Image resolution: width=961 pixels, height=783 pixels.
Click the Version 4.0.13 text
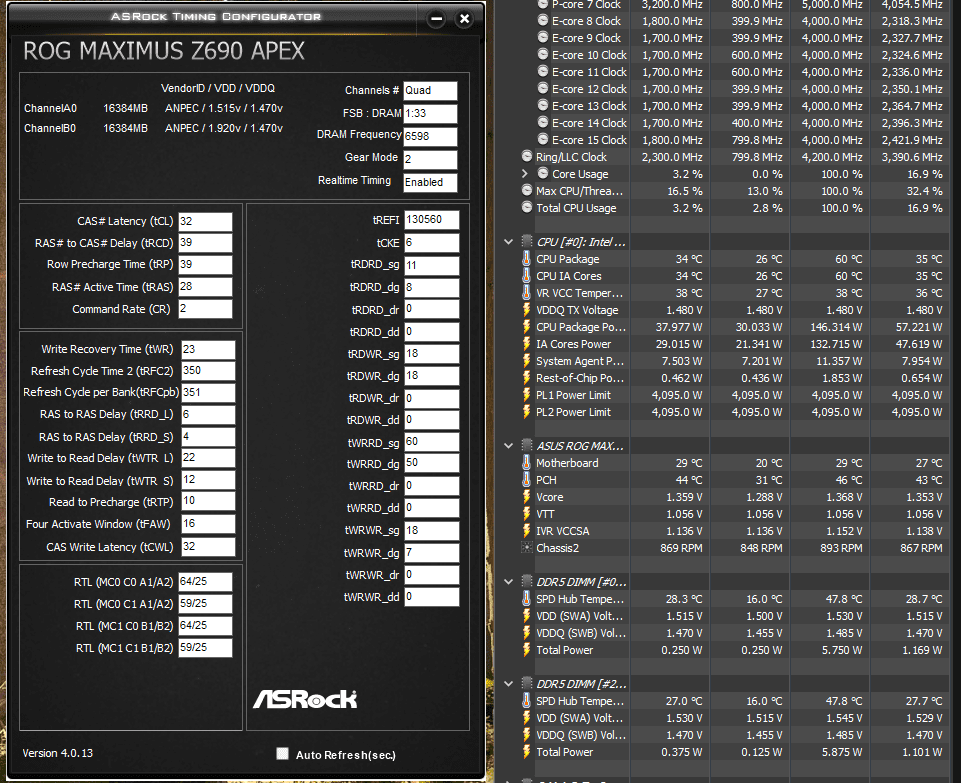click(x=58, y=753)
